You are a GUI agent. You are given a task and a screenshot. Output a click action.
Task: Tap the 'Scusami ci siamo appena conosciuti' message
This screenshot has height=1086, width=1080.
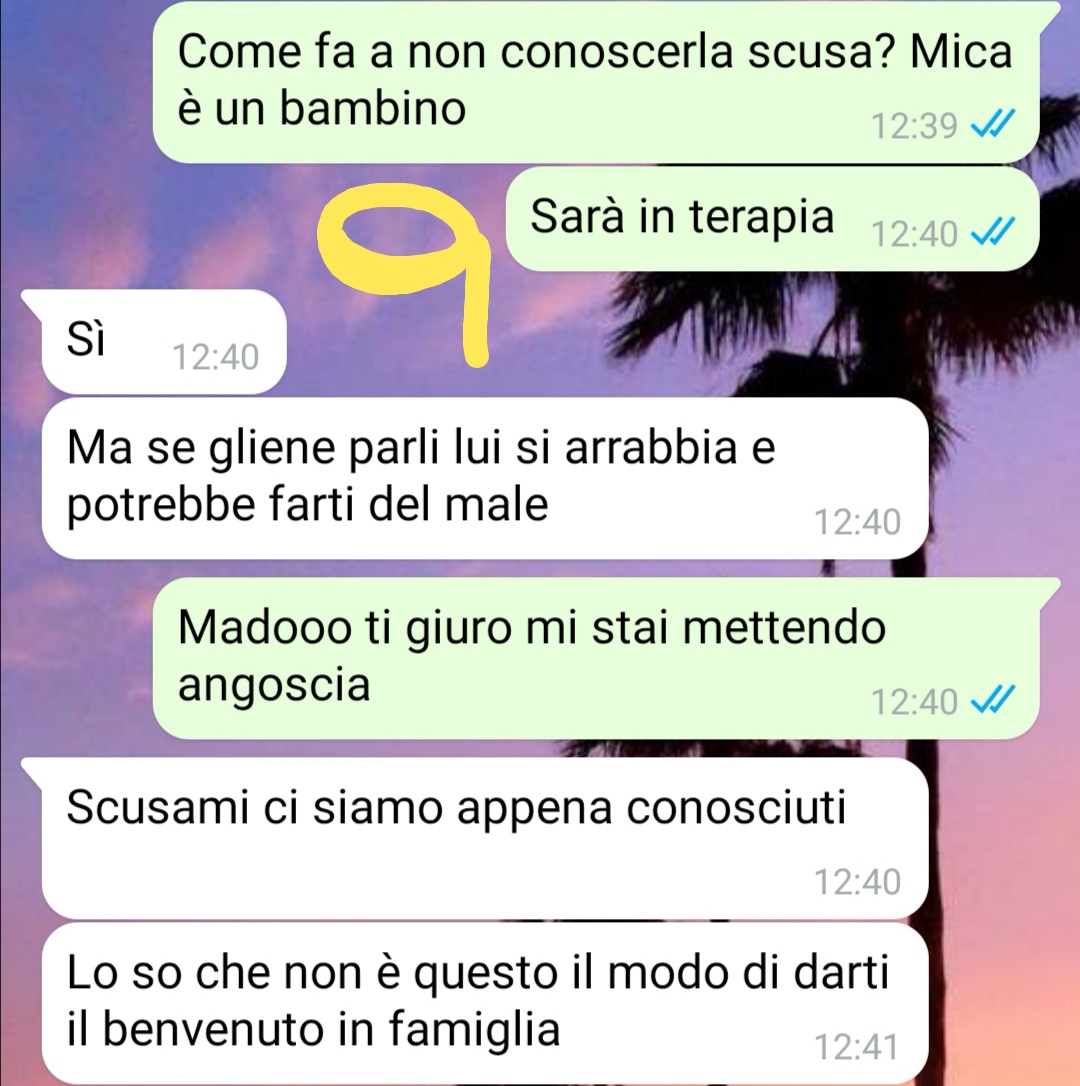pyautogui.click(x=485, y=838)
